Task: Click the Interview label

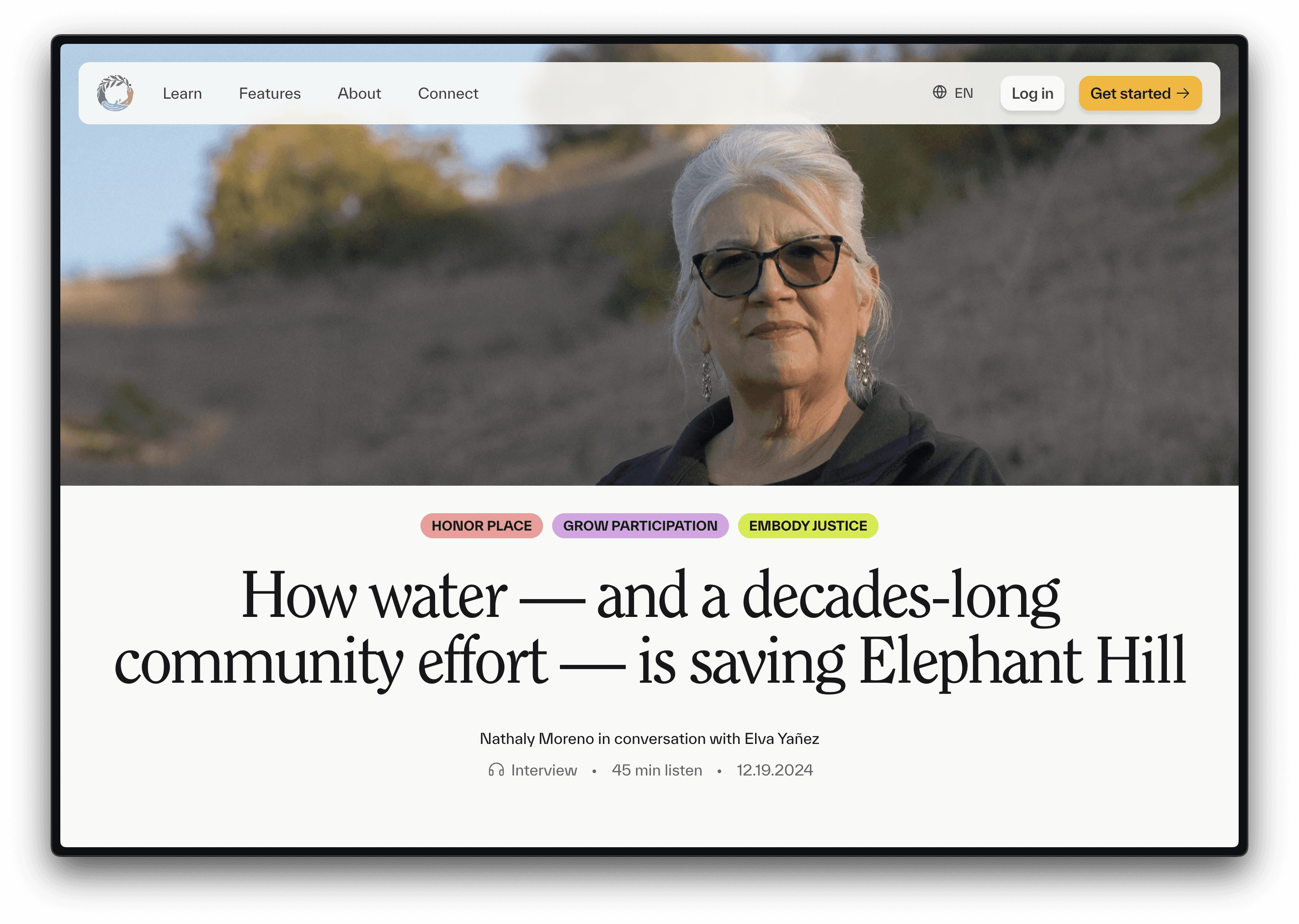Action: (x=544, y=770)
